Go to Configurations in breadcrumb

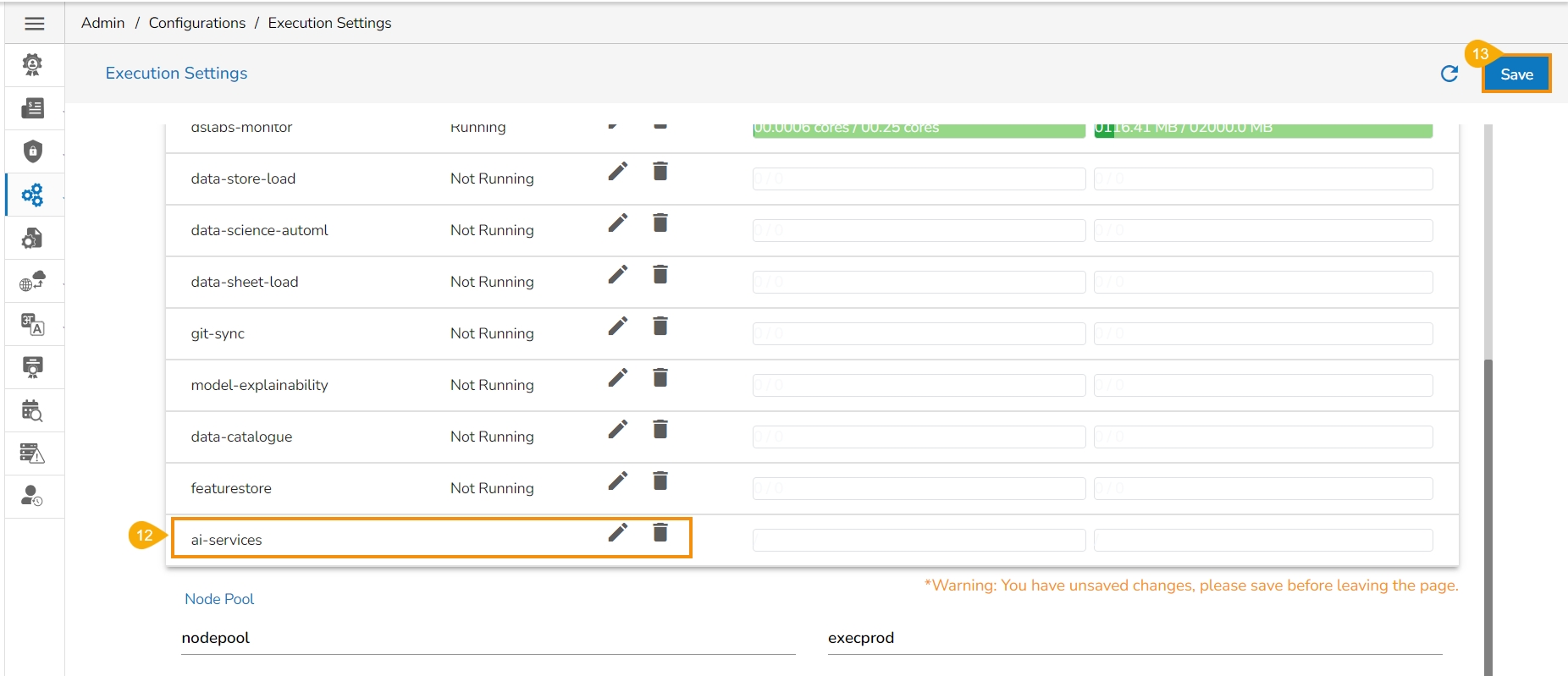point(197,23)
